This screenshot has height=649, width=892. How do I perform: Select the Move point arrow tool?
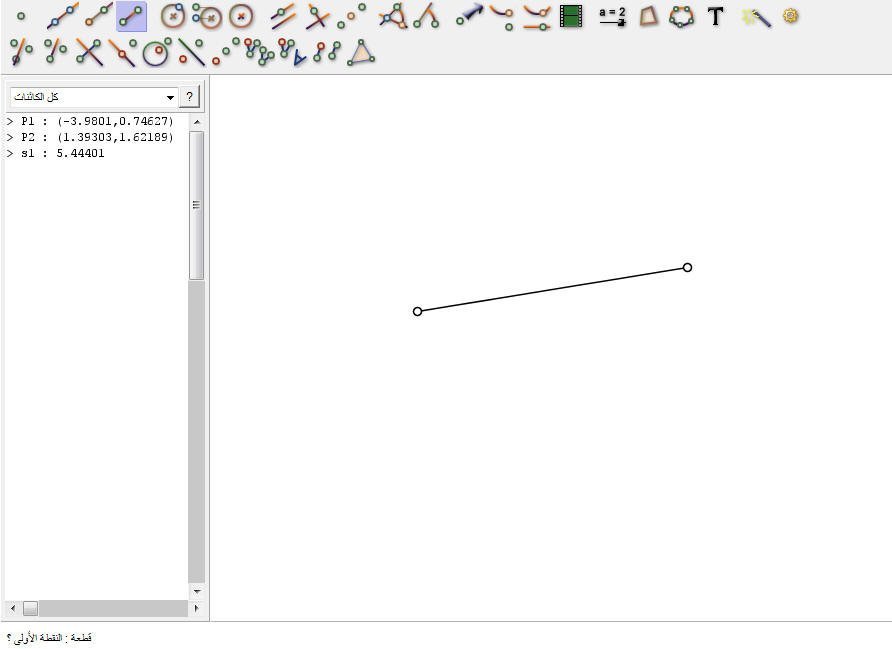point(469,15)
